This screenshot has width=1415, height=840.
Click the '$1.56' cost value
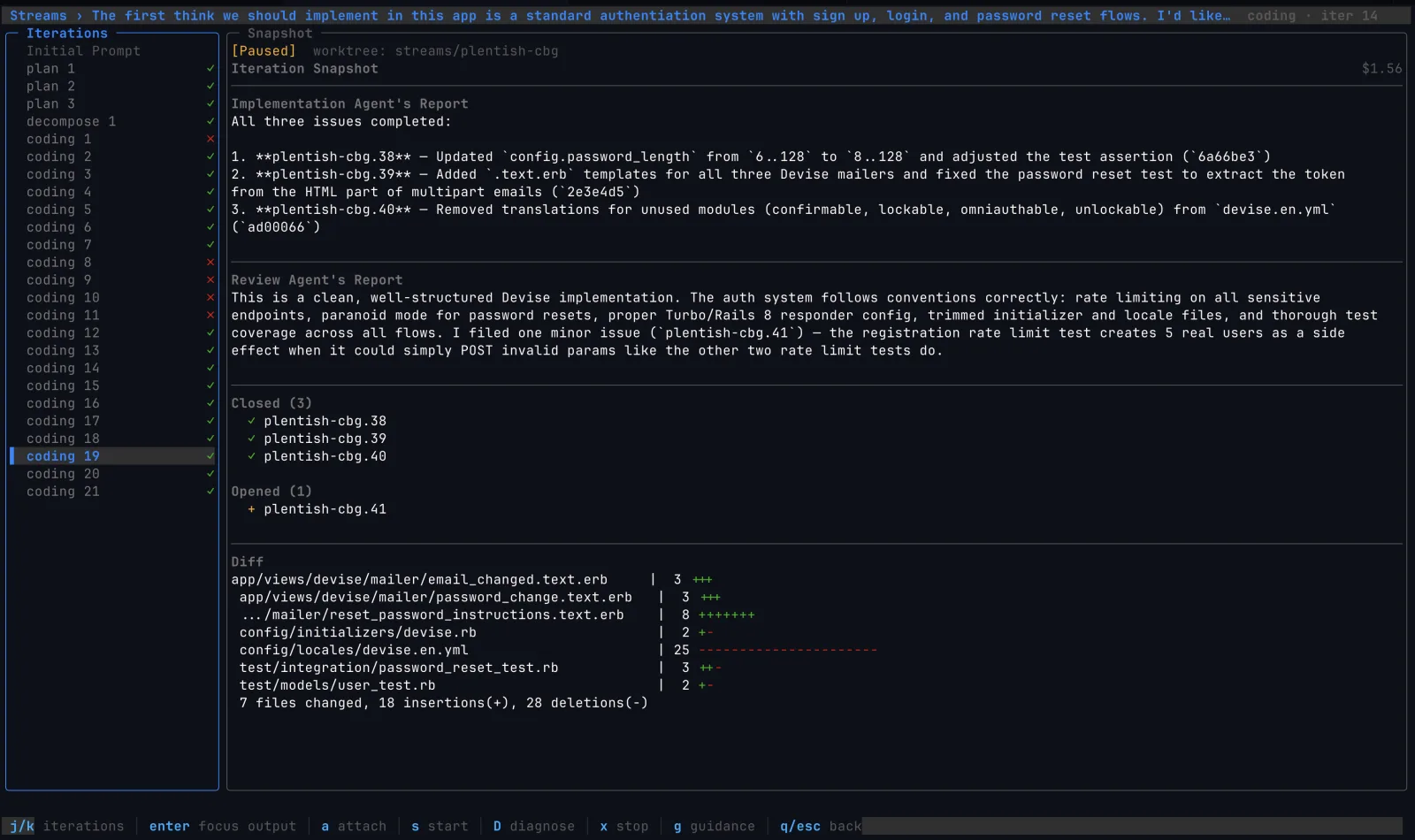[1381, 68]
